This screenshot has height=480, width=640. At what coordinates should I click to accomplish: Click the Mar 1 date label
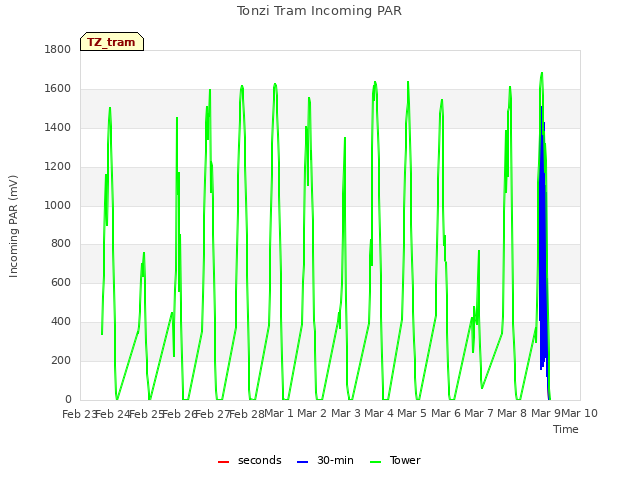(x=279, y=413)
